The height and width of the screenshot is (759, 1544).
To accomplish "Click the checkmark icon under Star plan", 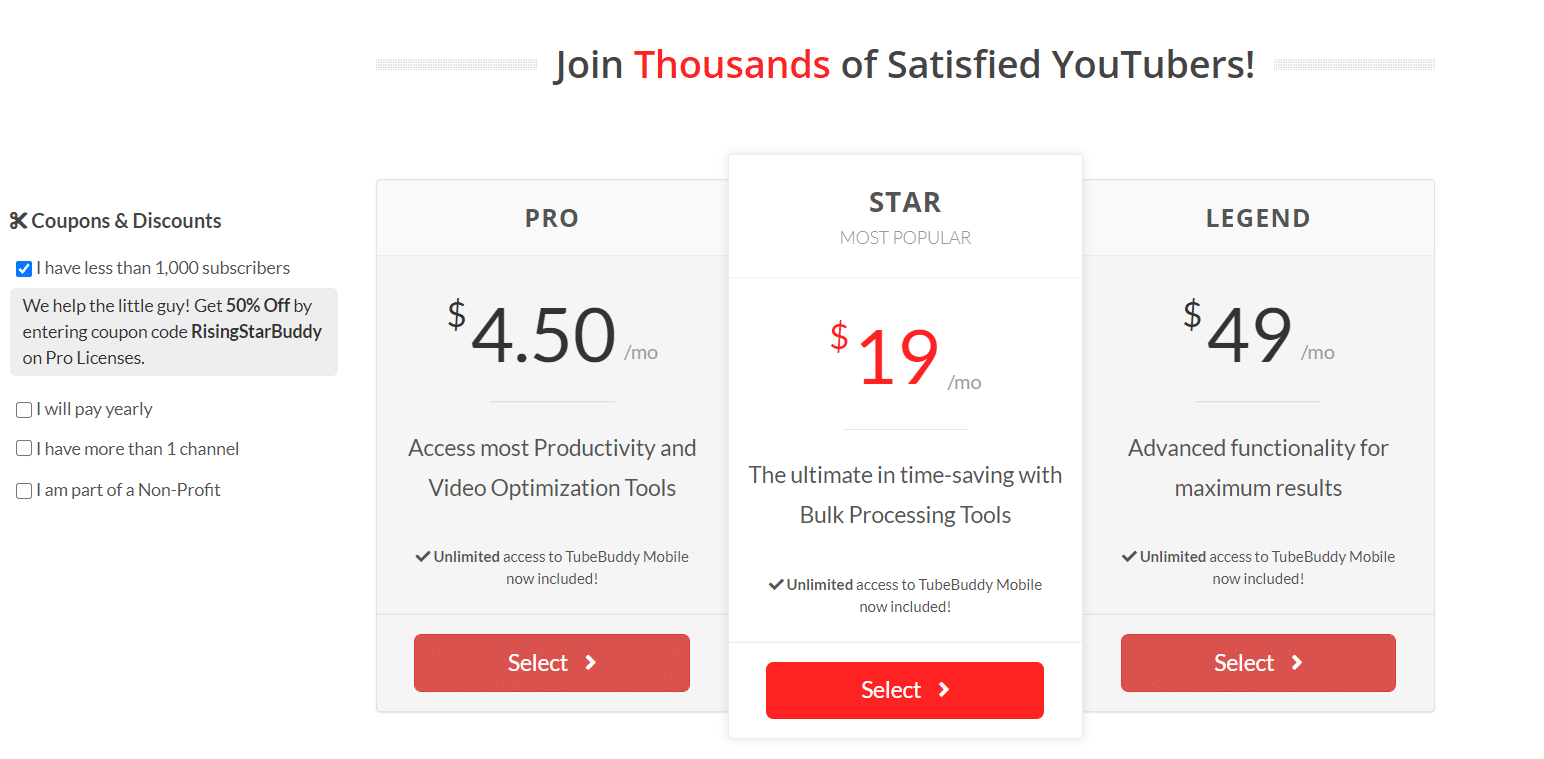I will coord(776,584).
